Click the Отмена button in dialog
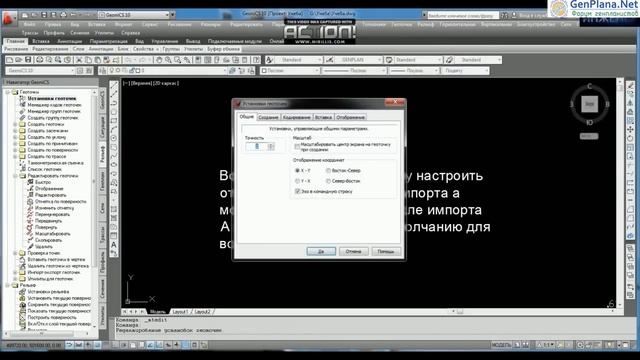Screen dimensions: 640x360 pos(353,251)
